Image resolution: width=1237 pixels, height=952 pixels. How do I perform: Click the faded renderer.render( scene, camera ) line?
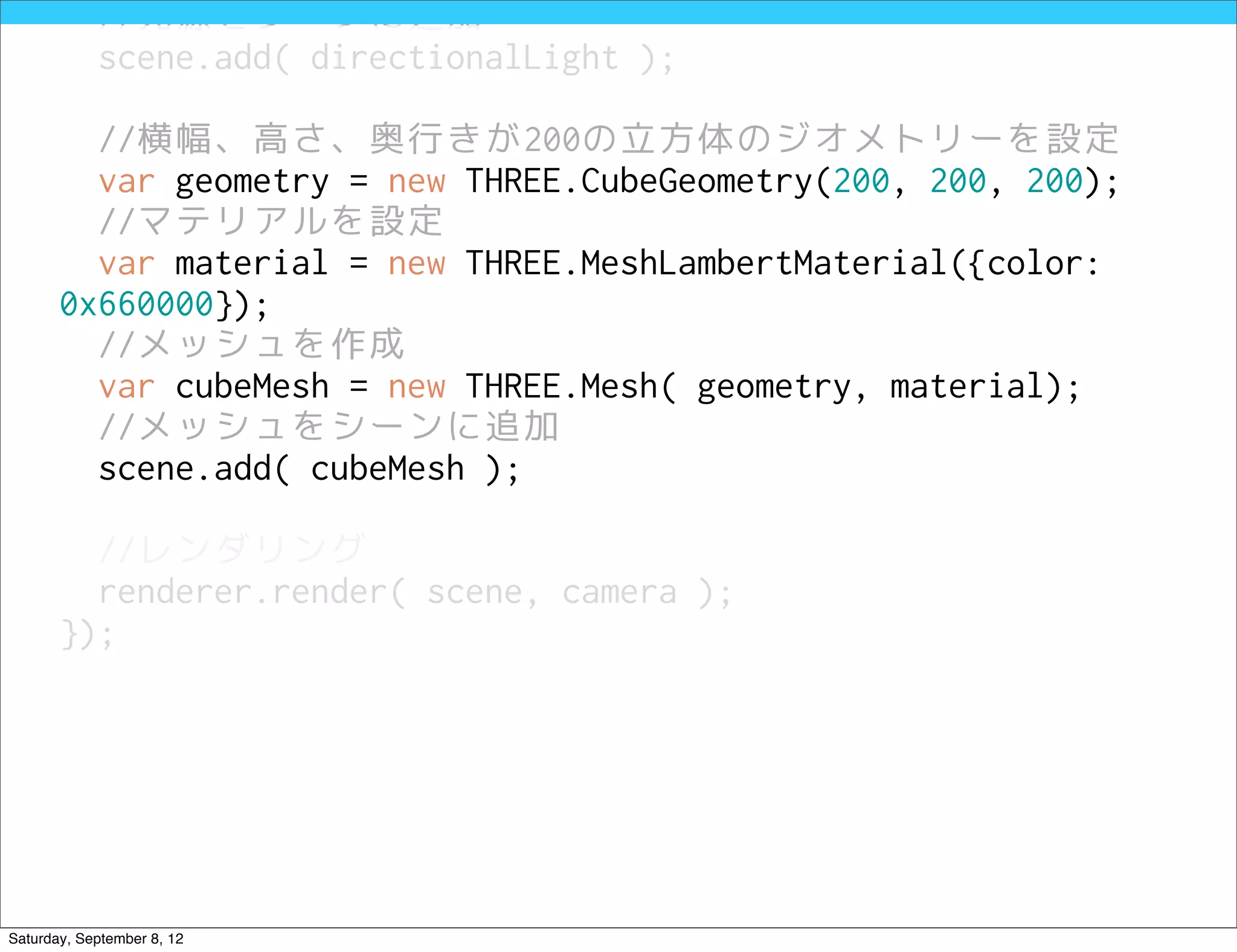(414, 592)
